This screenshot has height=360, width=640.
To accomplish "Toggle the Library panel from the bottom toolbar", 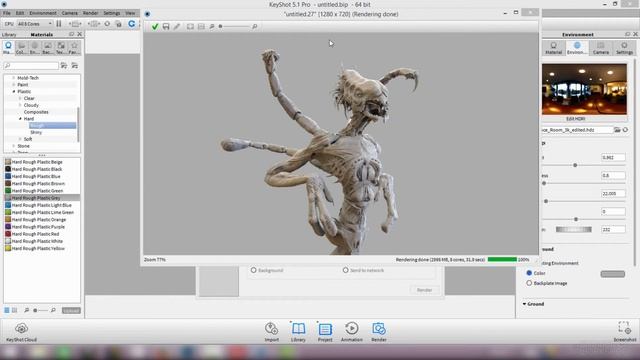I will tap(298, 331).
